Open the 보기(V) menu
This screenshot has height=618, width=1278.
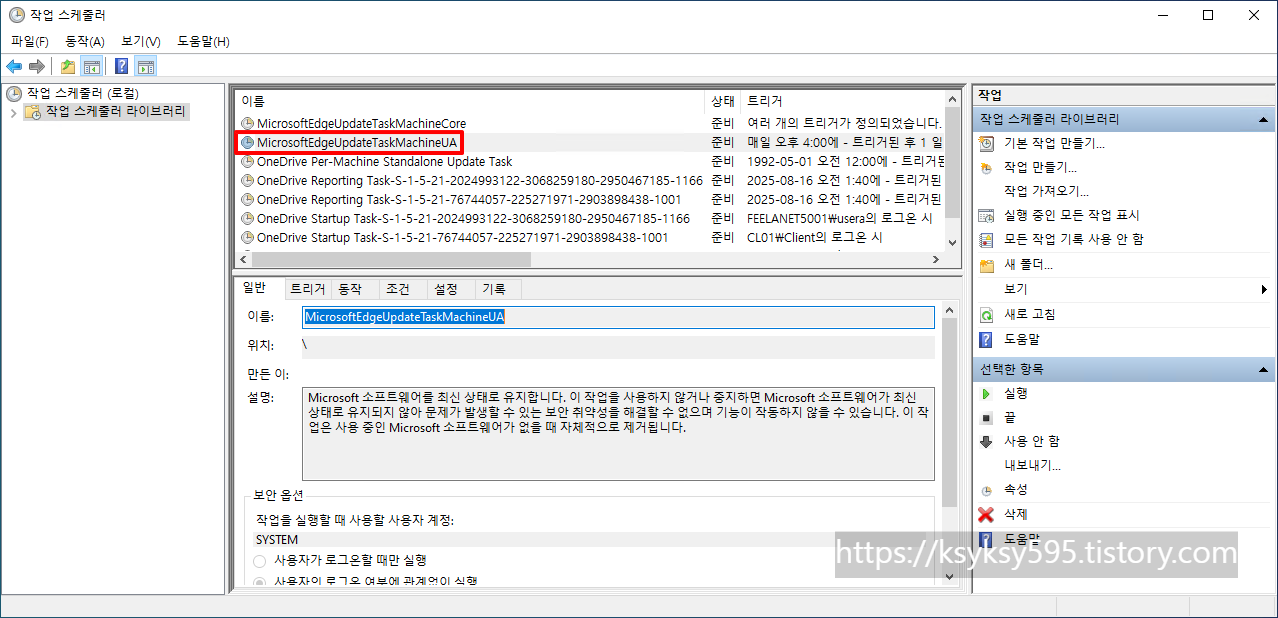(141, 41)
